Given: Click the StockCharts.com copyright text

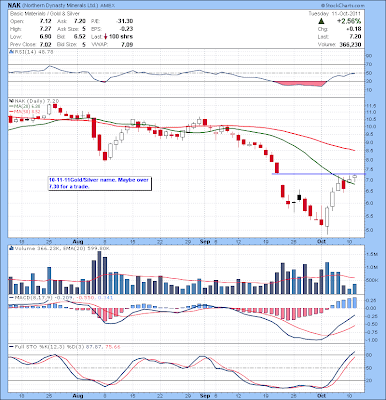Looking at the screenshot, I should tap(343, 6).
